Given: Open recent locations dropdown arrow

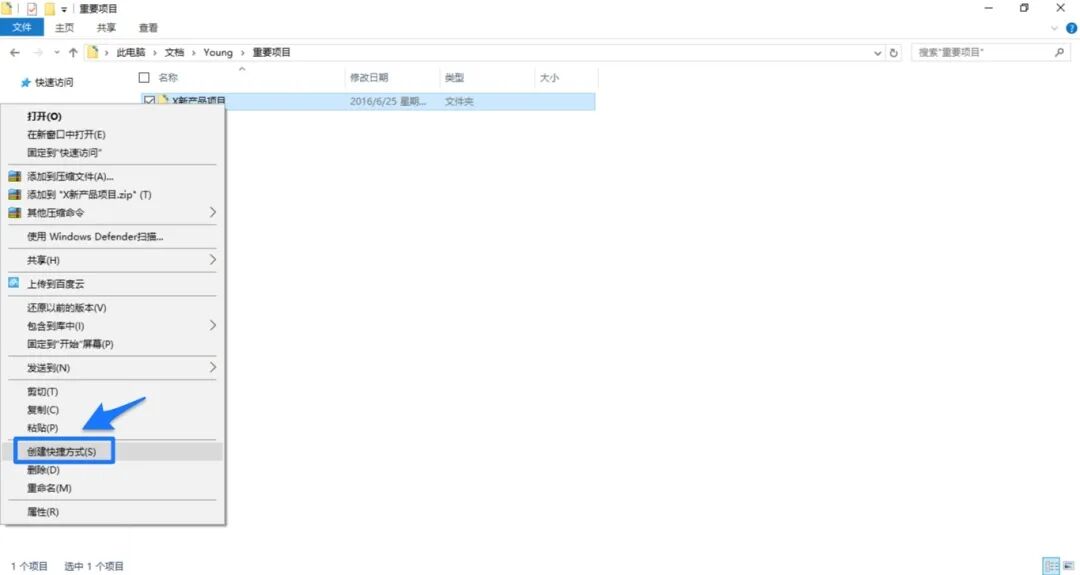Looking at the screenshot, I should pyautogui.click(x=56, y=52).
